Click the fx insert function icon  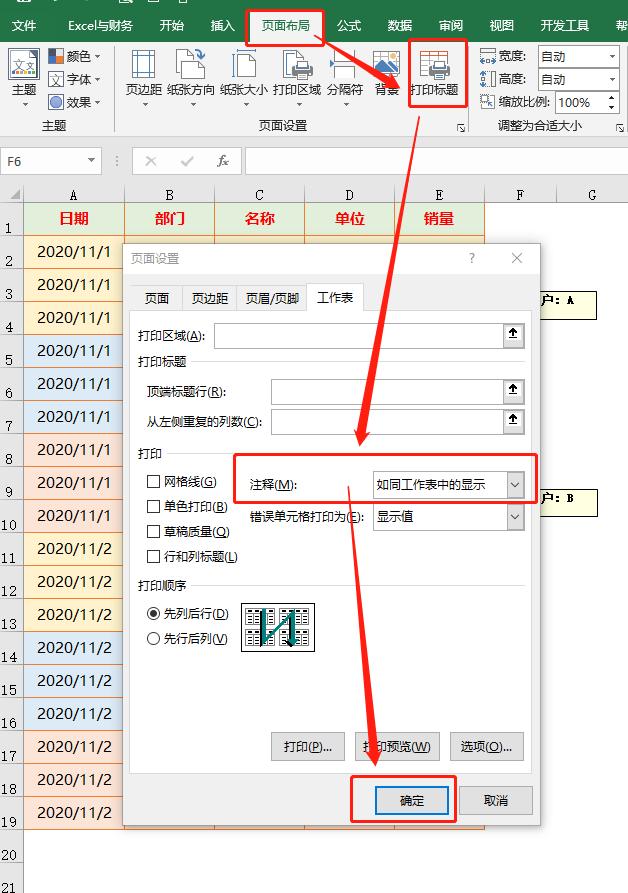pyautogui.click(x=223, y=161)
